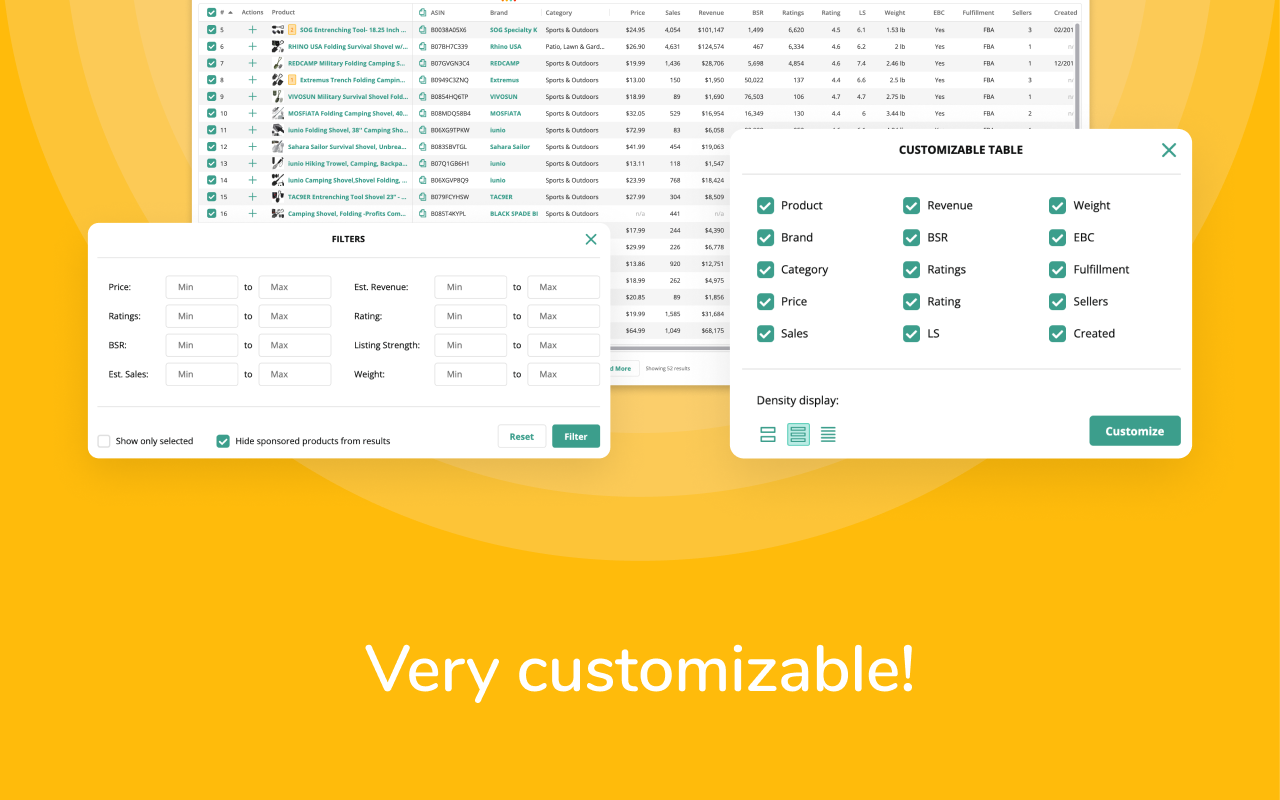Click the copy icon next to ASIN B0854HQ6TP

tap(423, 97)
